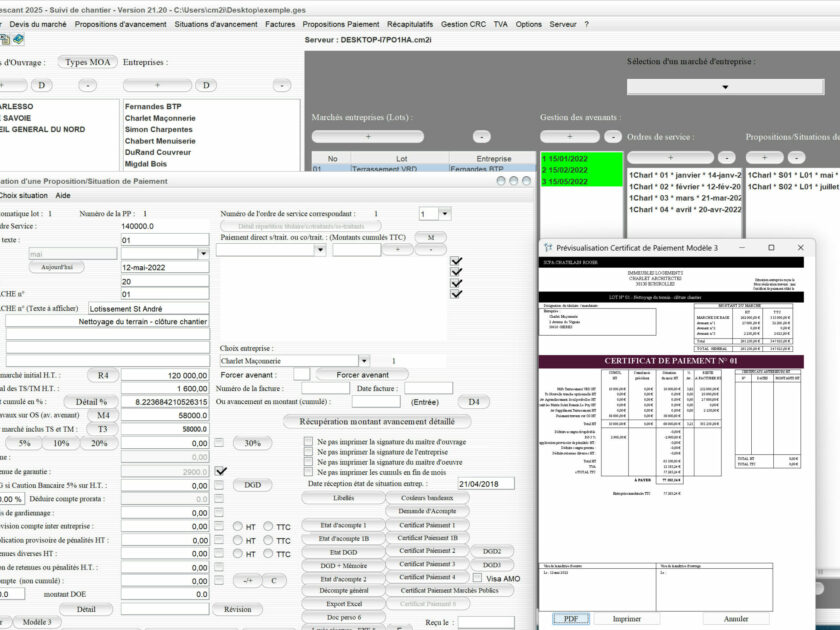Open the Devis du marché menu

point(38,24)
